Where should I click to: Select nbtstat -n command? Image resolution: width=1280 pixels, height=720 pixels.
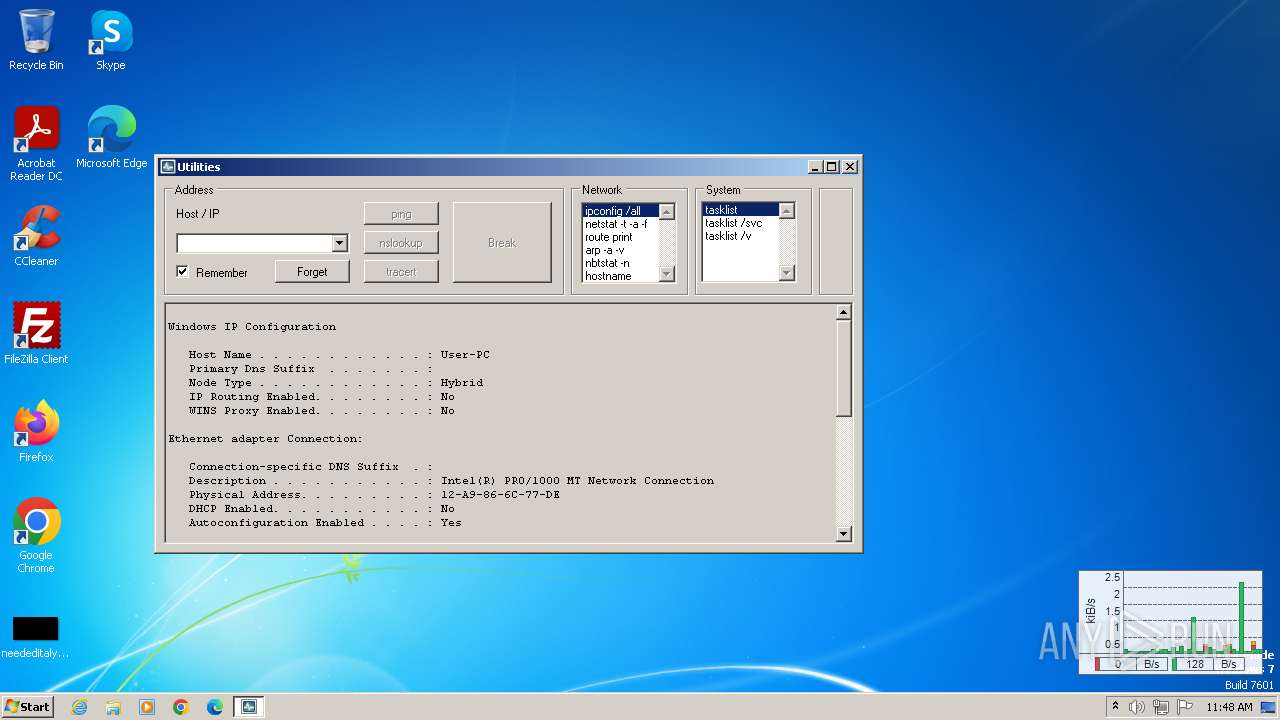[x=620, y=263]
